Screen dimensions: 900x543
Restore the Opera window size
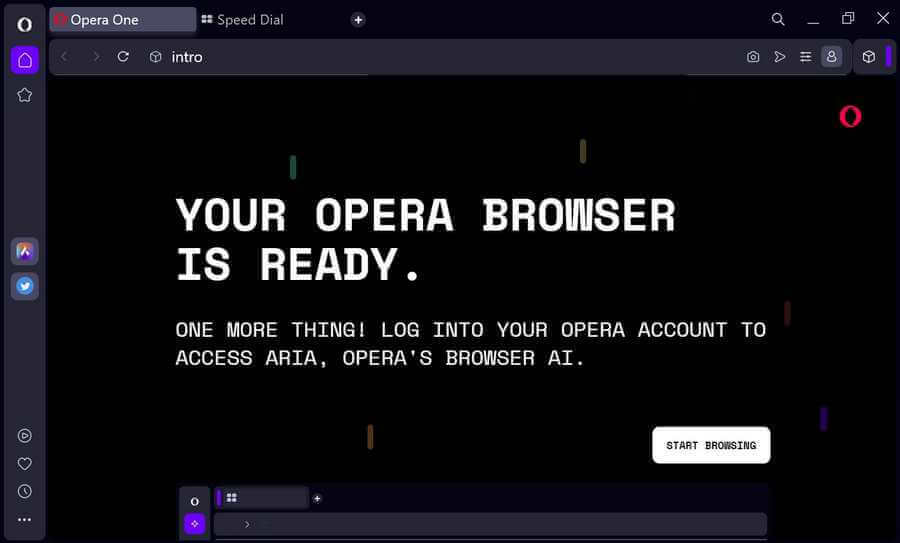coord(848,19)
